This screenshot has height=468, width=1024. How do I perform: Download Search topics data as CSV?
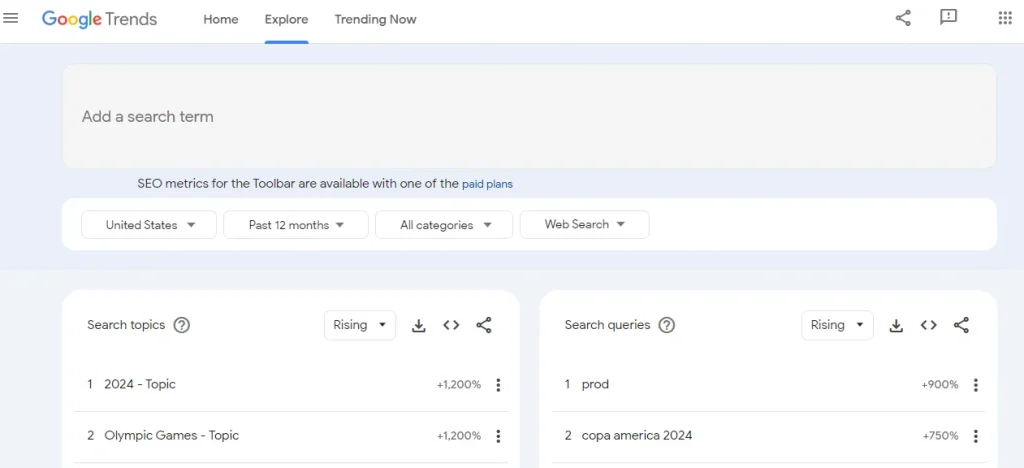(419, 325)
